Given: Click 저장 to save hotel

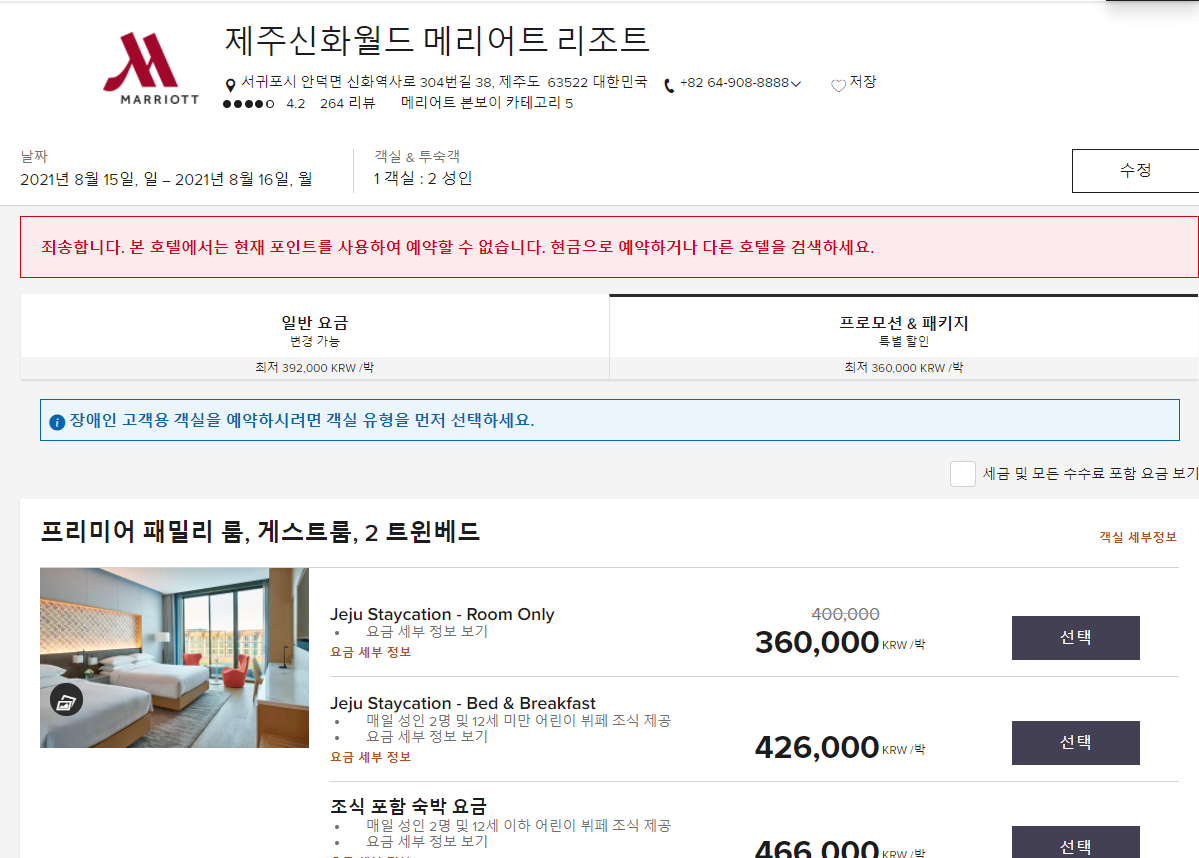Looking at the screenshot, I should (863, 82).
